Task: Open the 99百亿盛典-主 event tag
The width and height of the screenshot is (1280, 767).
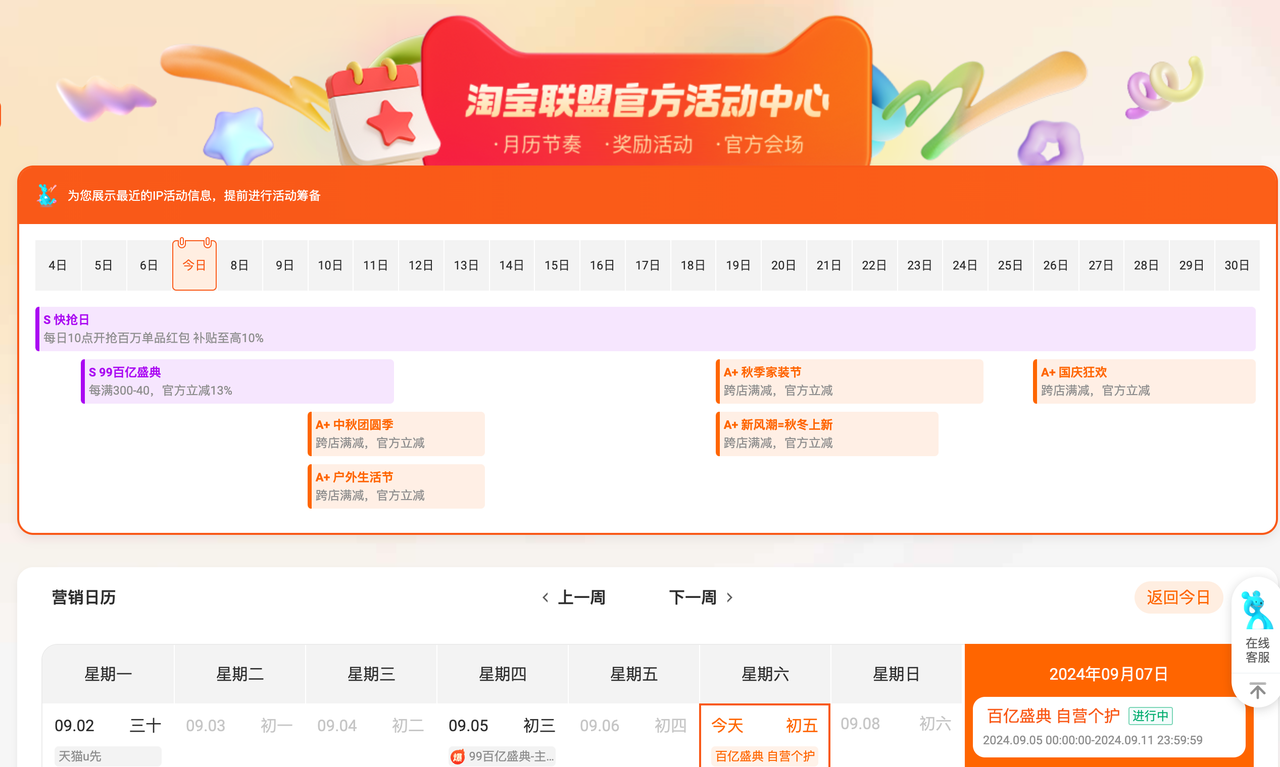Action: point(502,756)
